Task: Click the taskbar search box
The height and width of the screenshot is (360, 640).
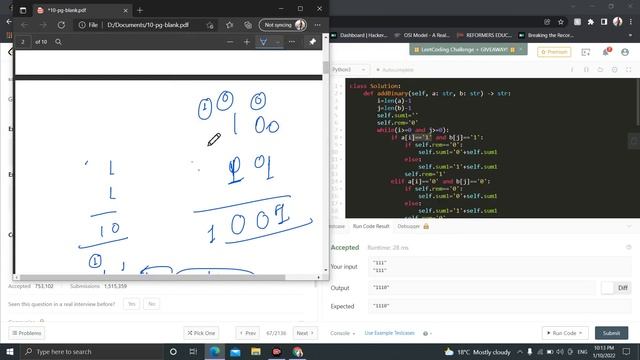Action: [x=92, y=351]
